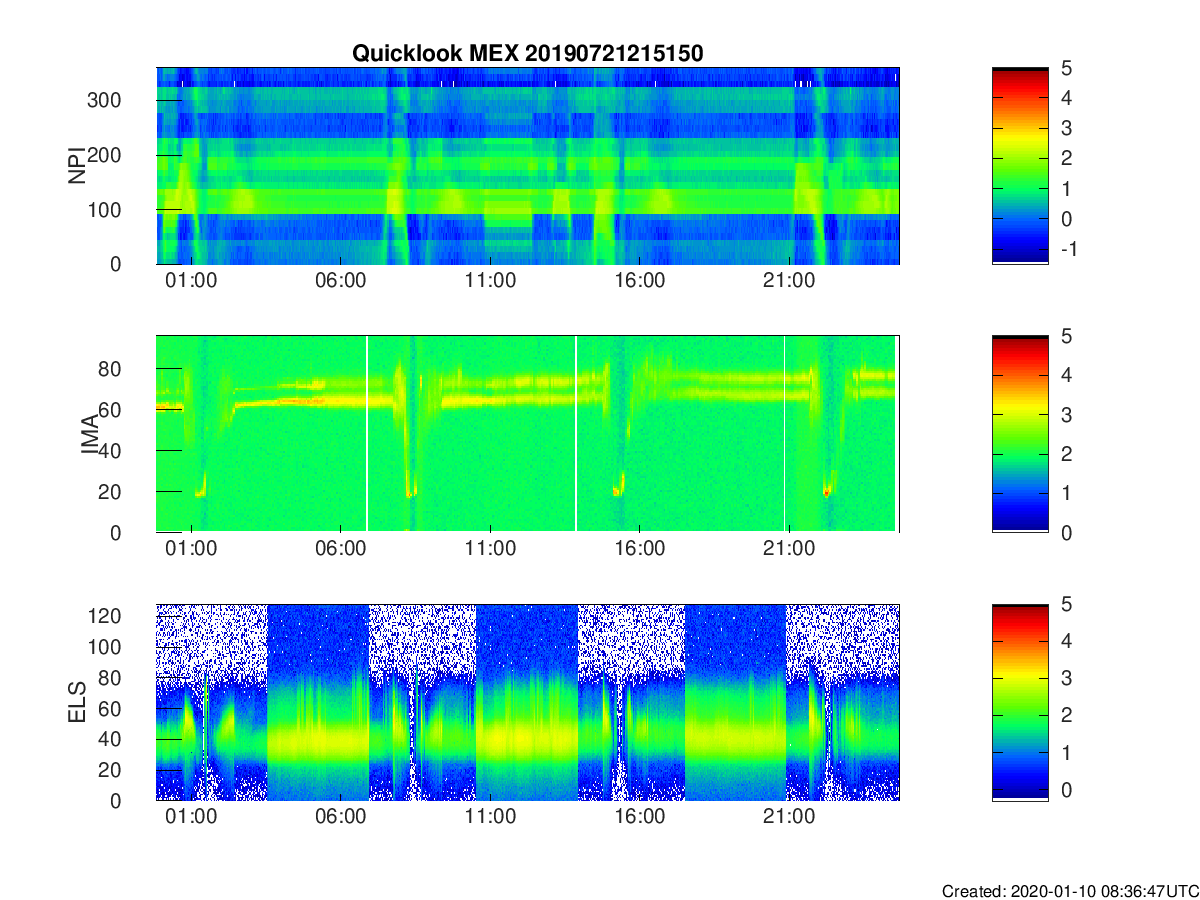Click the 01:00 tick under ELS plot
Screen dimensions: 1200x900
tap(191, 817)
